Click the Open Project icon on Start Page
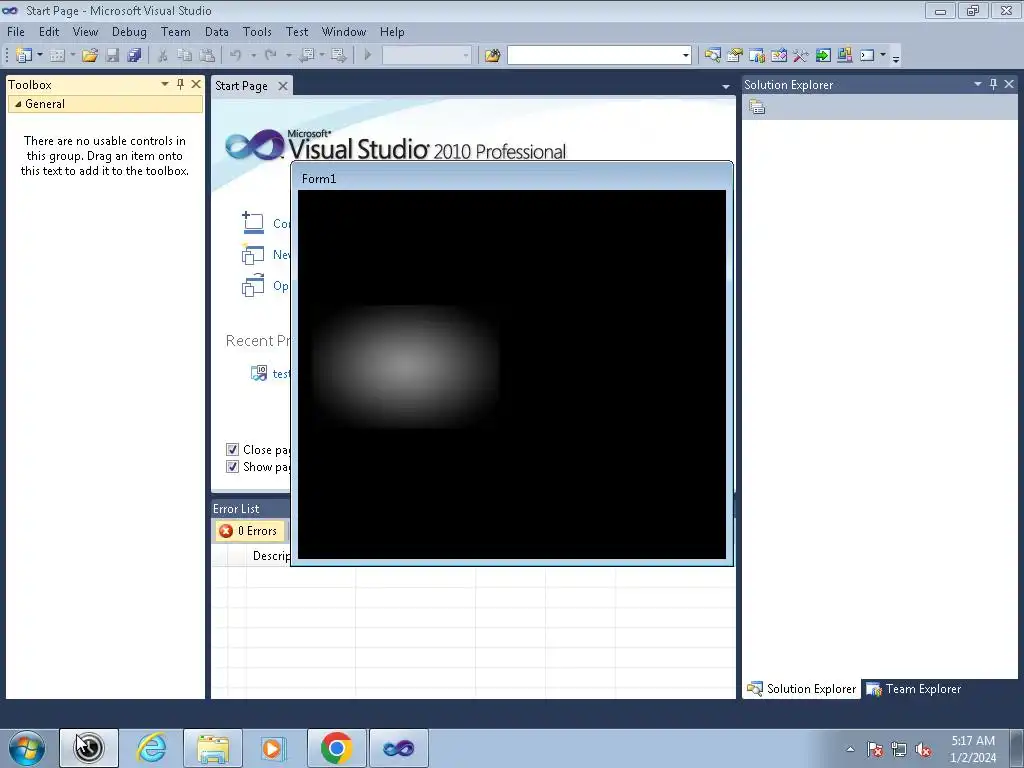Screen dimensions: 1024x768 [x=253, y=285]
